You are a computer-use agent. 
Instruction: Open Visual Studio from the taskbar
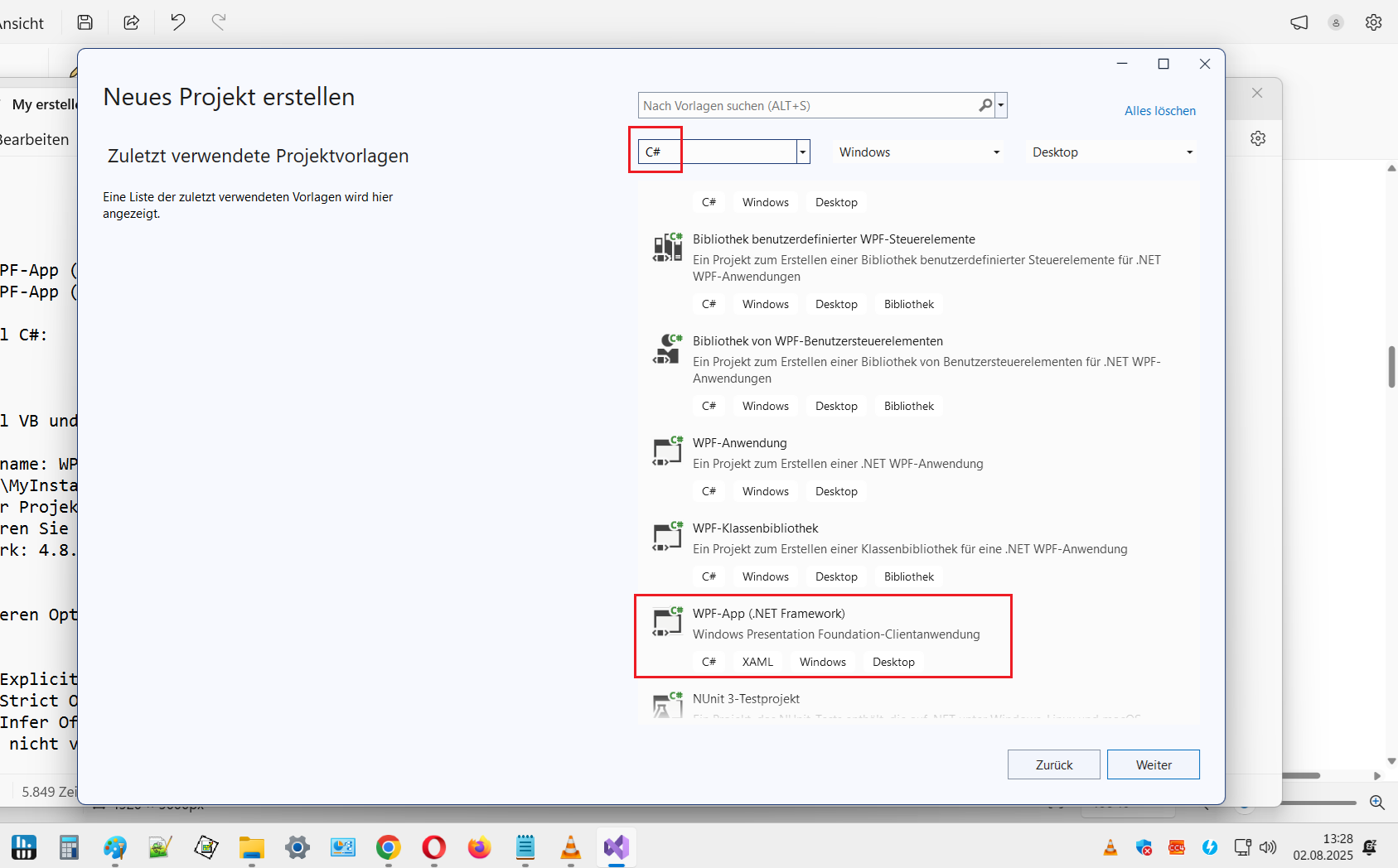(x=617, y=847)
